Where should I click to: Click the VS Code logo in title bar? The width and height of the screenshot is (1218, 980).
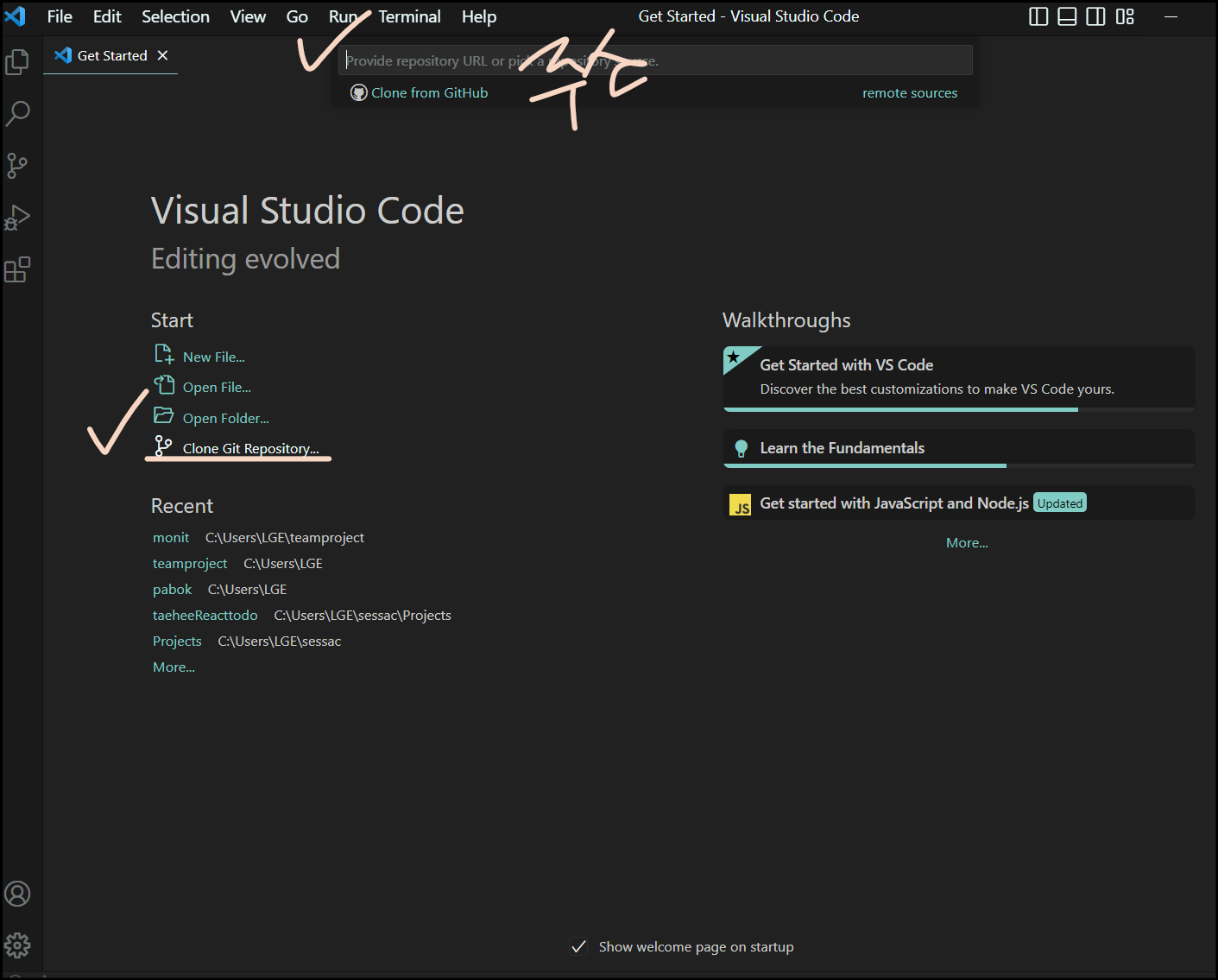point(16,16)
